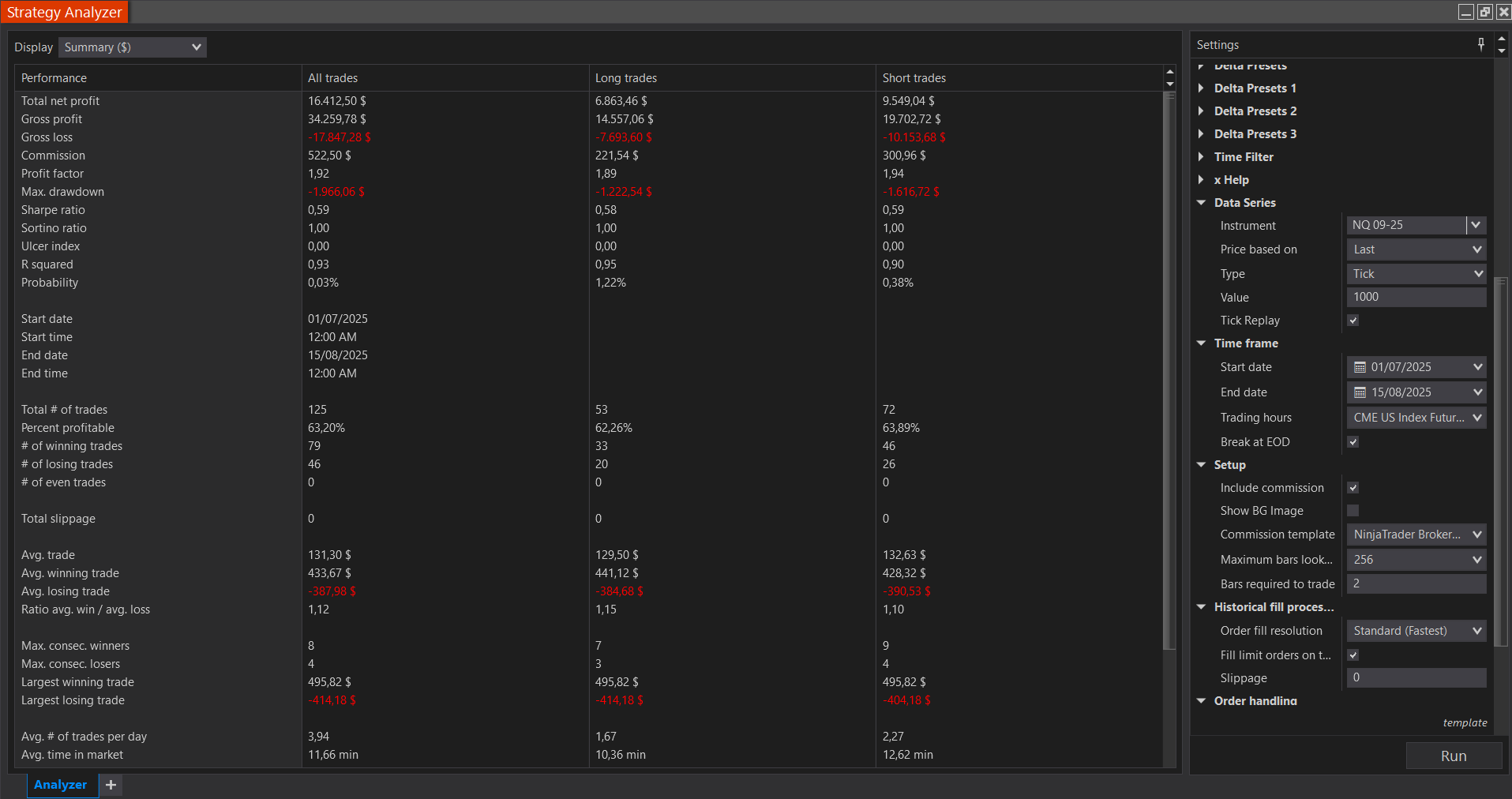
Task: Add a new tab with plus icon
Action: (111, 785)
